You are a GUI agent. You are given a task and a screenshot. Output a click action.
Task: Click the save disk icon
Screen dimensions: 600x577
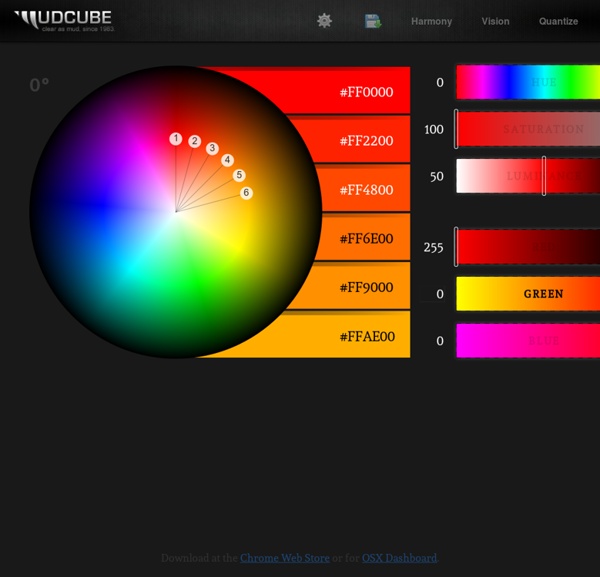373,21
